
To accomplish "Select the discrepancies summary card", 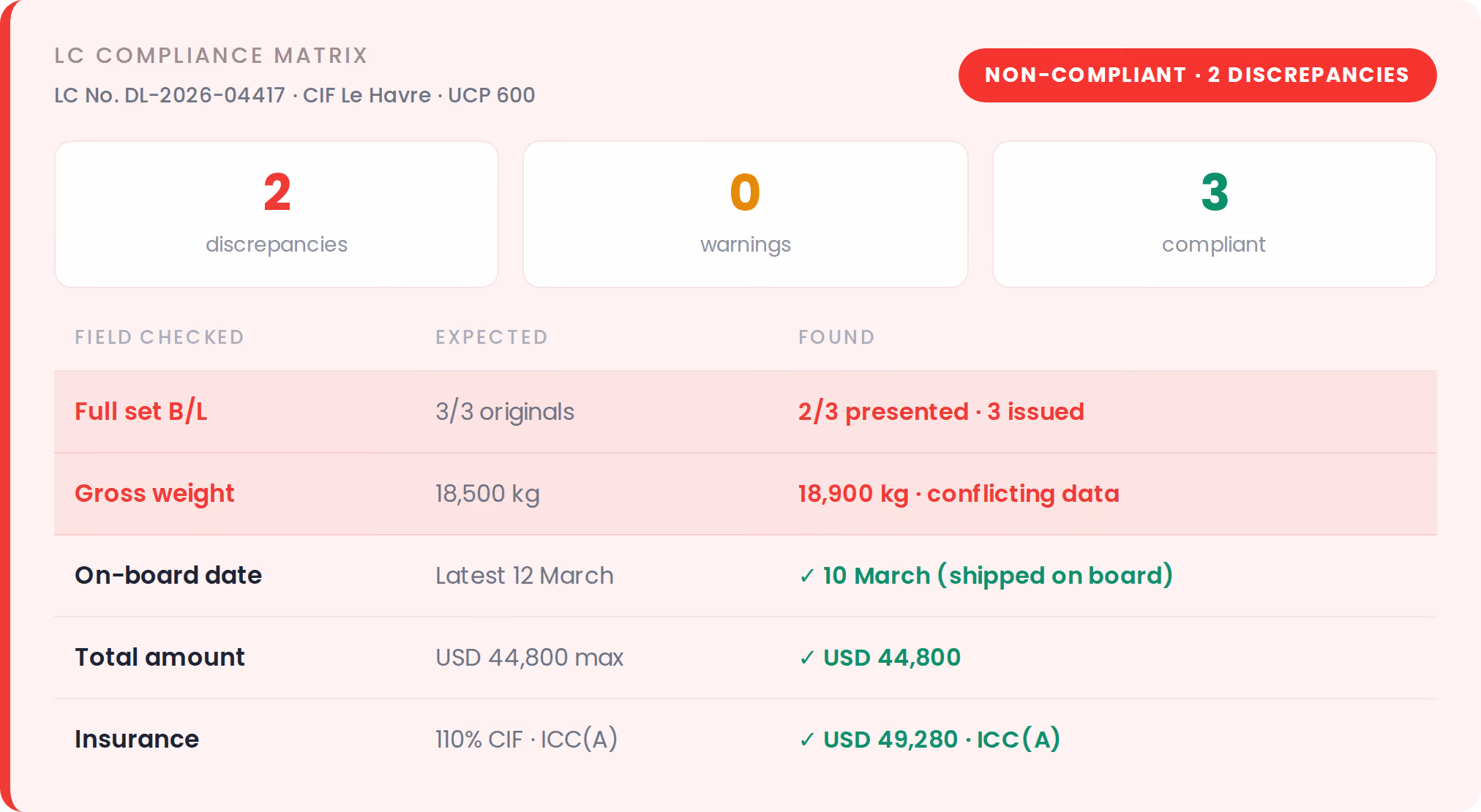I will [277, 214].
